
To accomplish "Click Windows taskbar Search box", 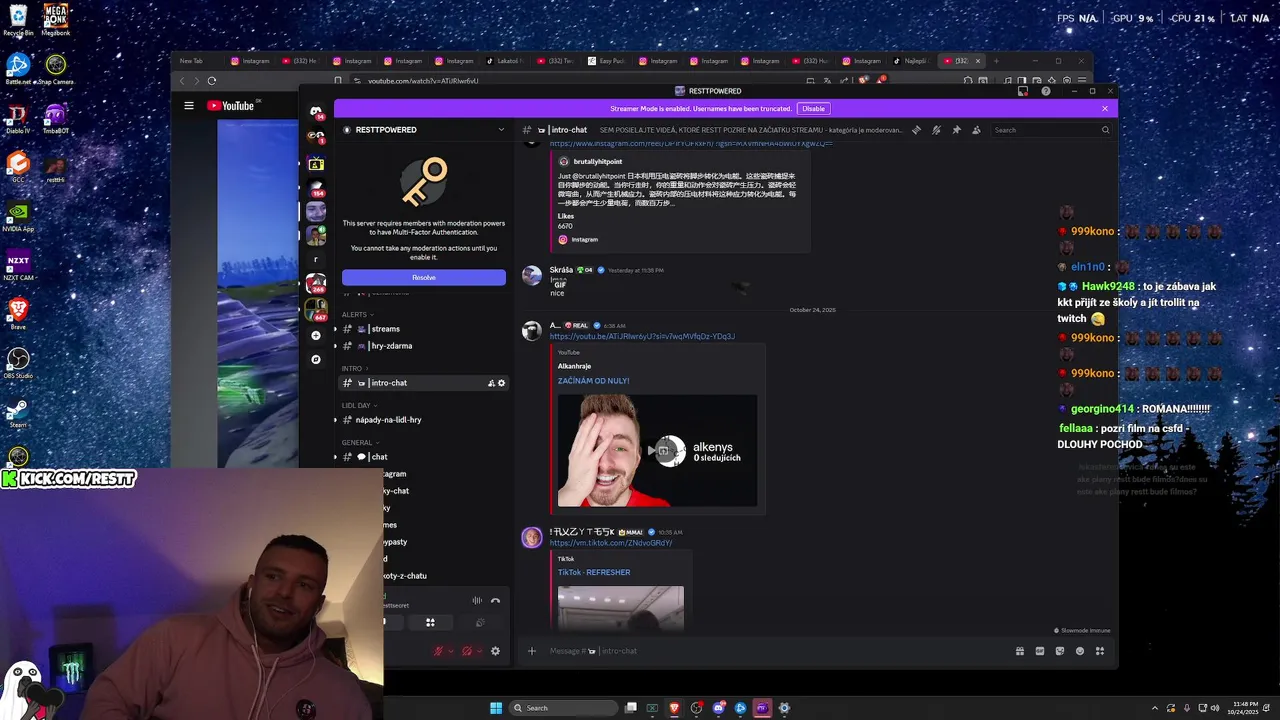I will [x=564, y=708].
